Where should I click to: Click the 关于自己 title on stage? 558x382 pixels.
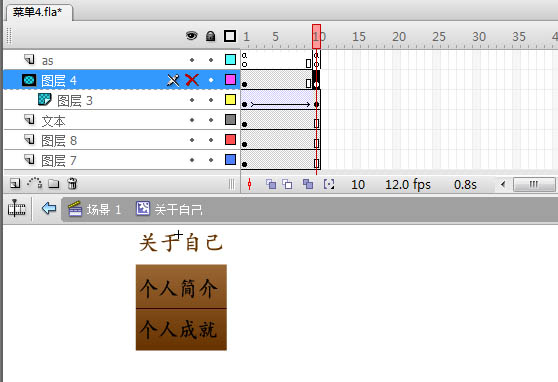[x=181, y=242]
